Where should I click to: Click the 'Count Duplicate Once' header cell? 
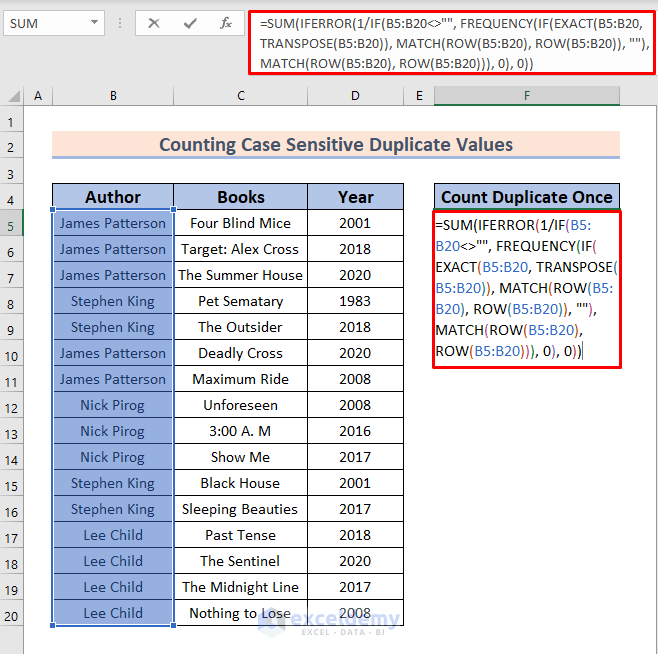tap(527, 197)
